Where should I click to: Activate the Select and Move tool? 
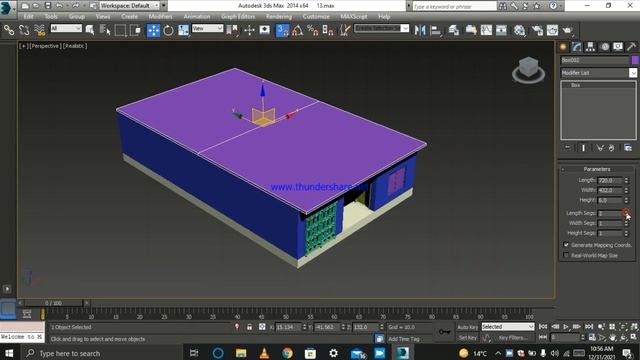coord(153,30)
